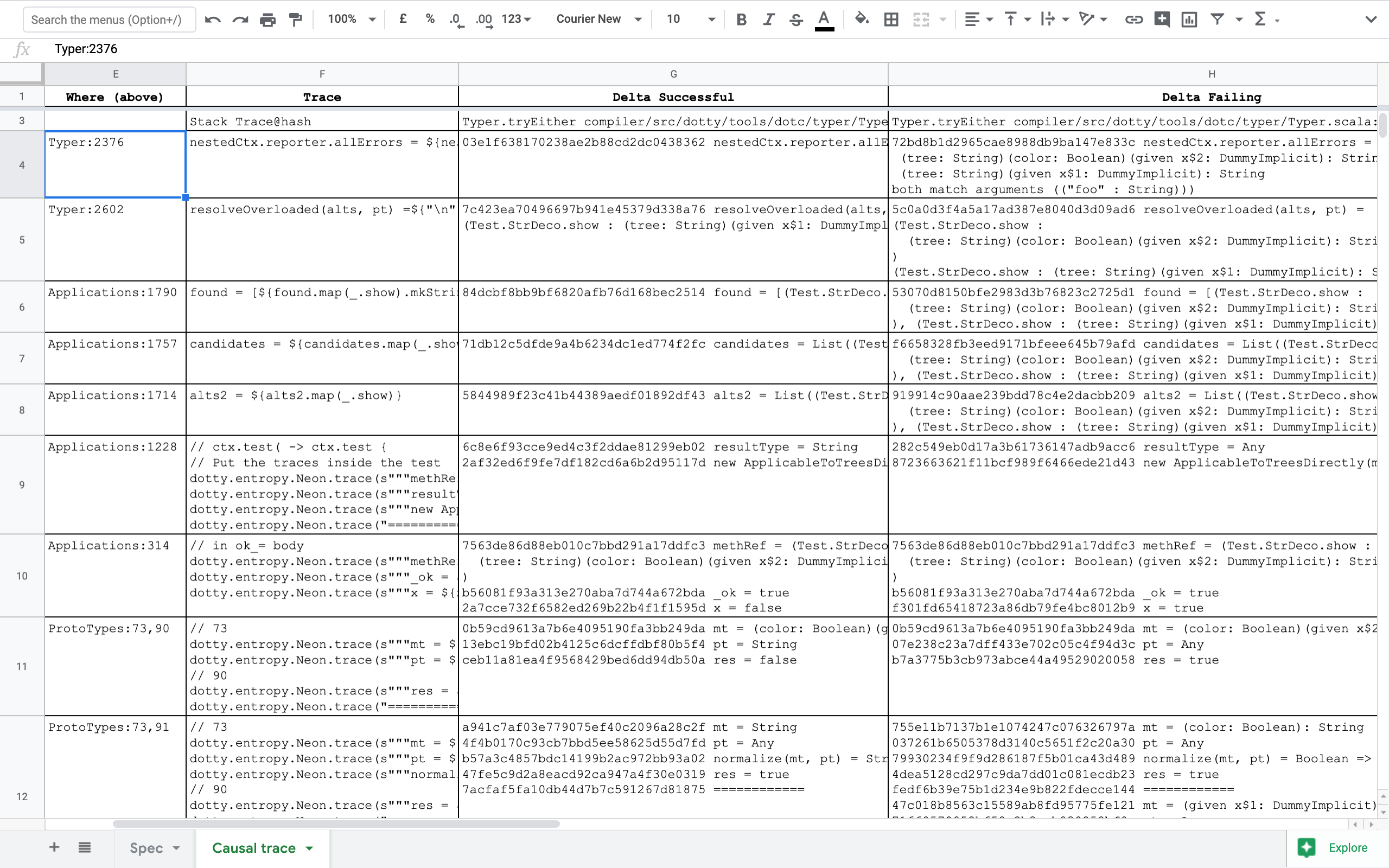Click the insert chart icon
1389x868 pixels.
click(x=1189, y=20)
